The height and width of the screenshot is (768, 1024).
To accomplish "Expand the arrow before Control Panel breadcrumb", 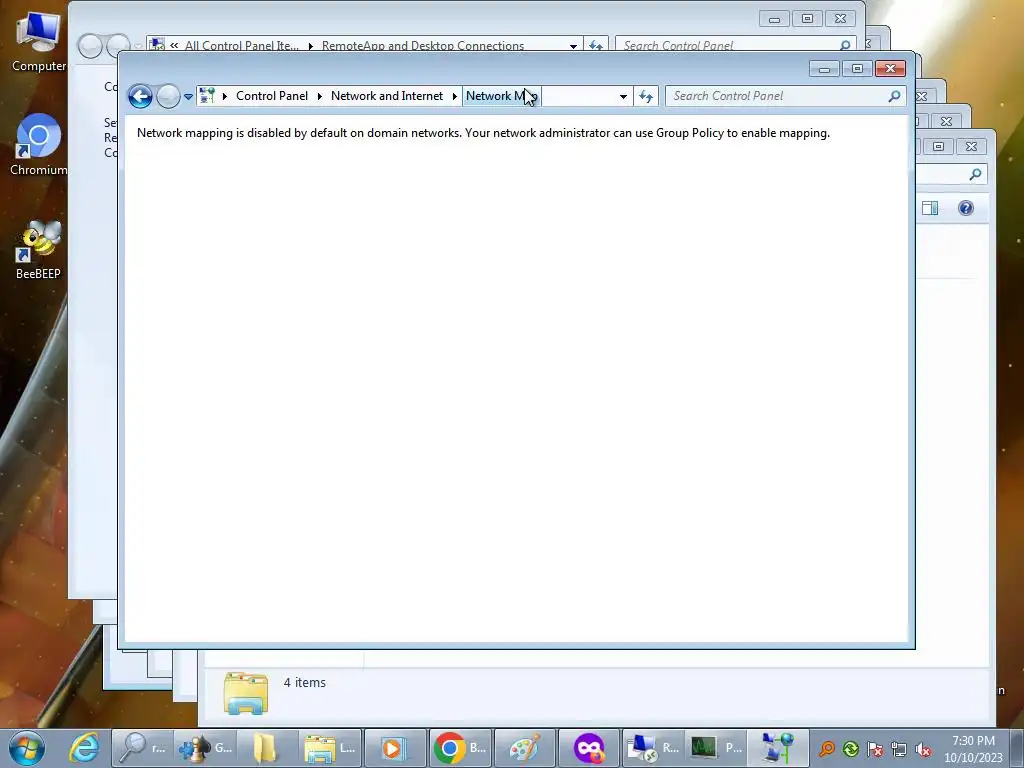I will pos(225,96).
